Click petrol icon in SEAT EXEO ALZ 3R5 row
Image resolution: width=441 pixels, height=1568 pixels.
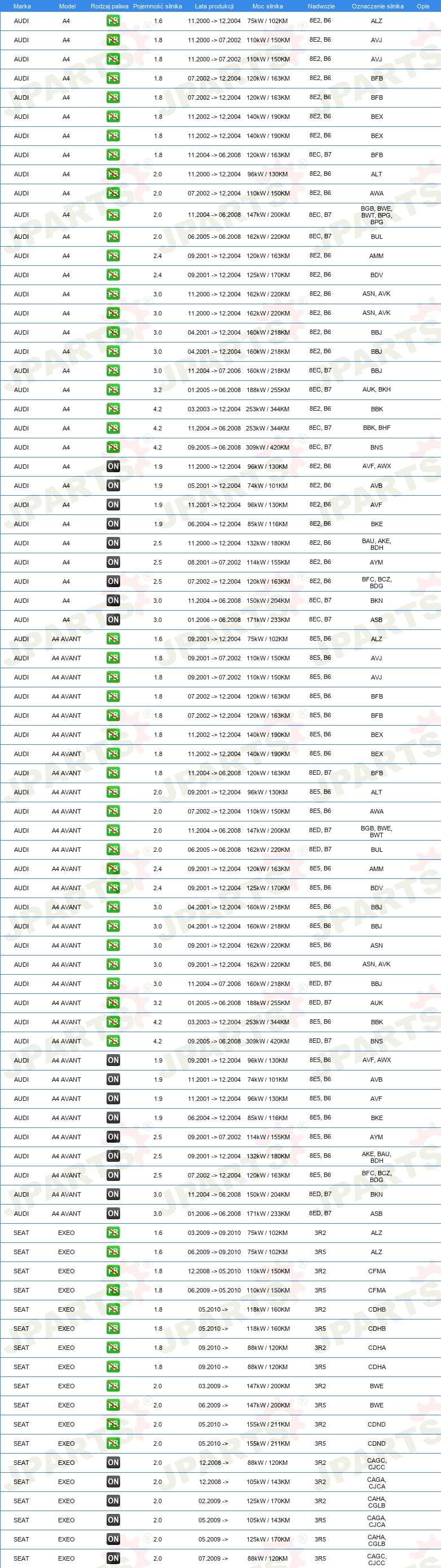(113, 1252)
